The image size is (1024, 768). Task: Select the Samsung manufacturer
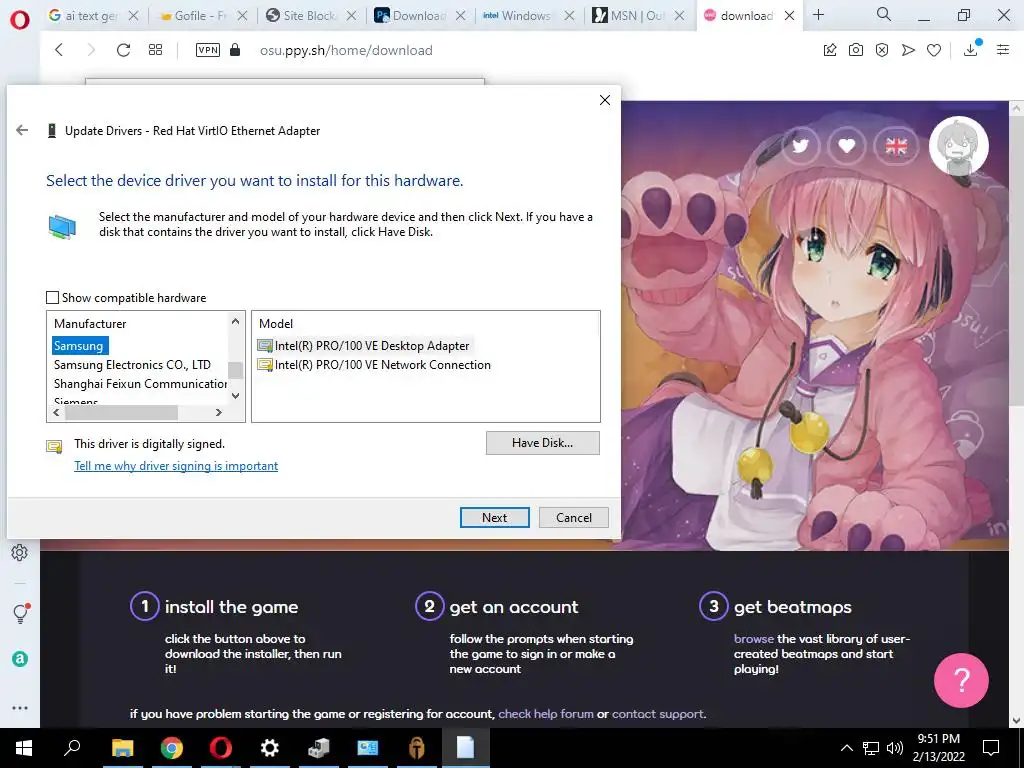[78, 345]
